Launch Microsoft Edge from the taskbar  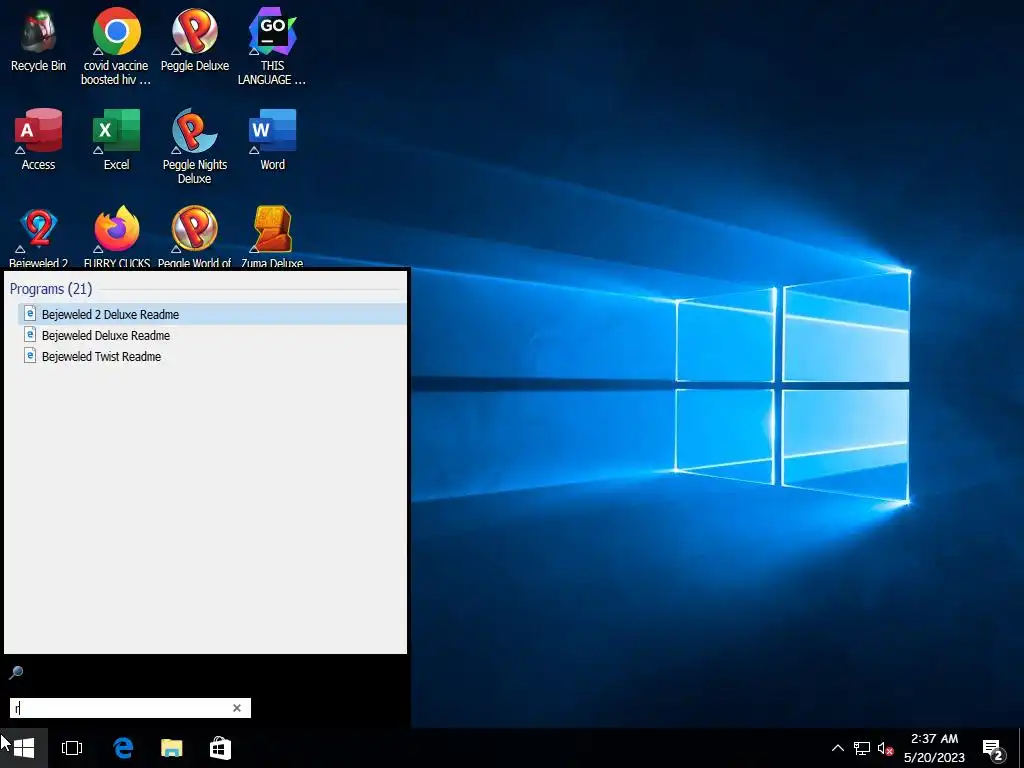[x=123, y=748]
